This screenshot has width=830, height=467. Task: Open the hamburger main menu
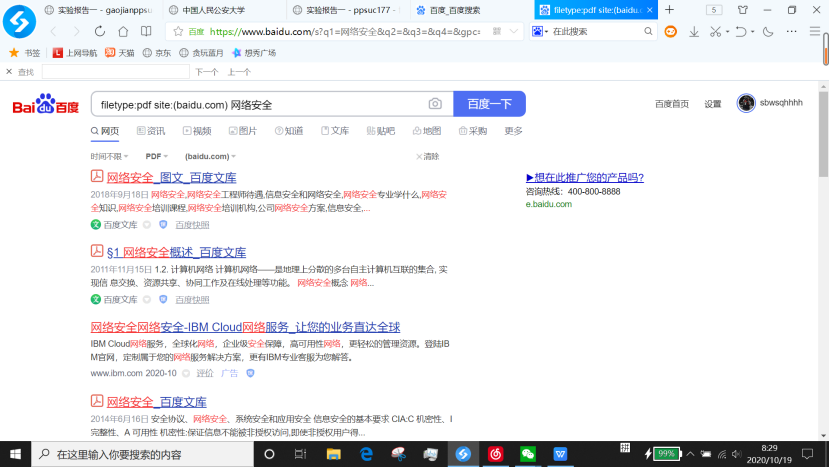coord(815,32)
